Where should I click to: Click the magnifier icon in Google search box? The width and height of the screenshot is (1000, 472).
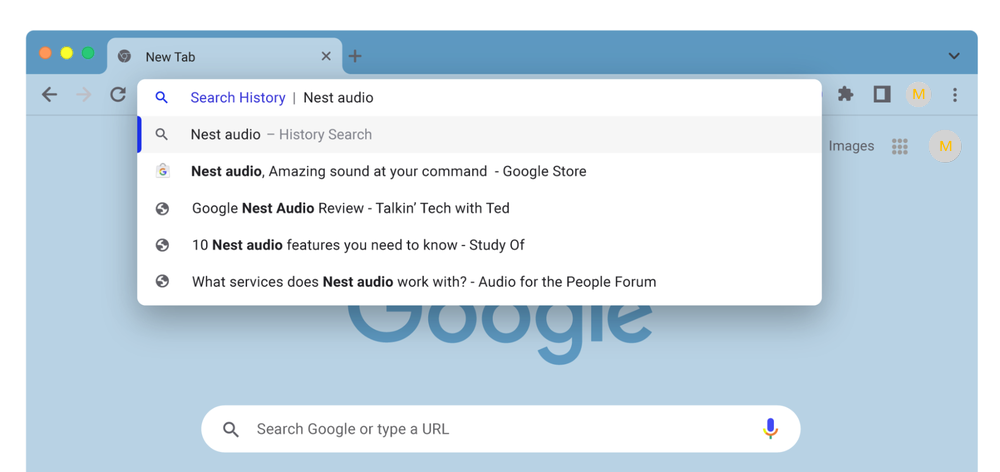click(231, 429)
